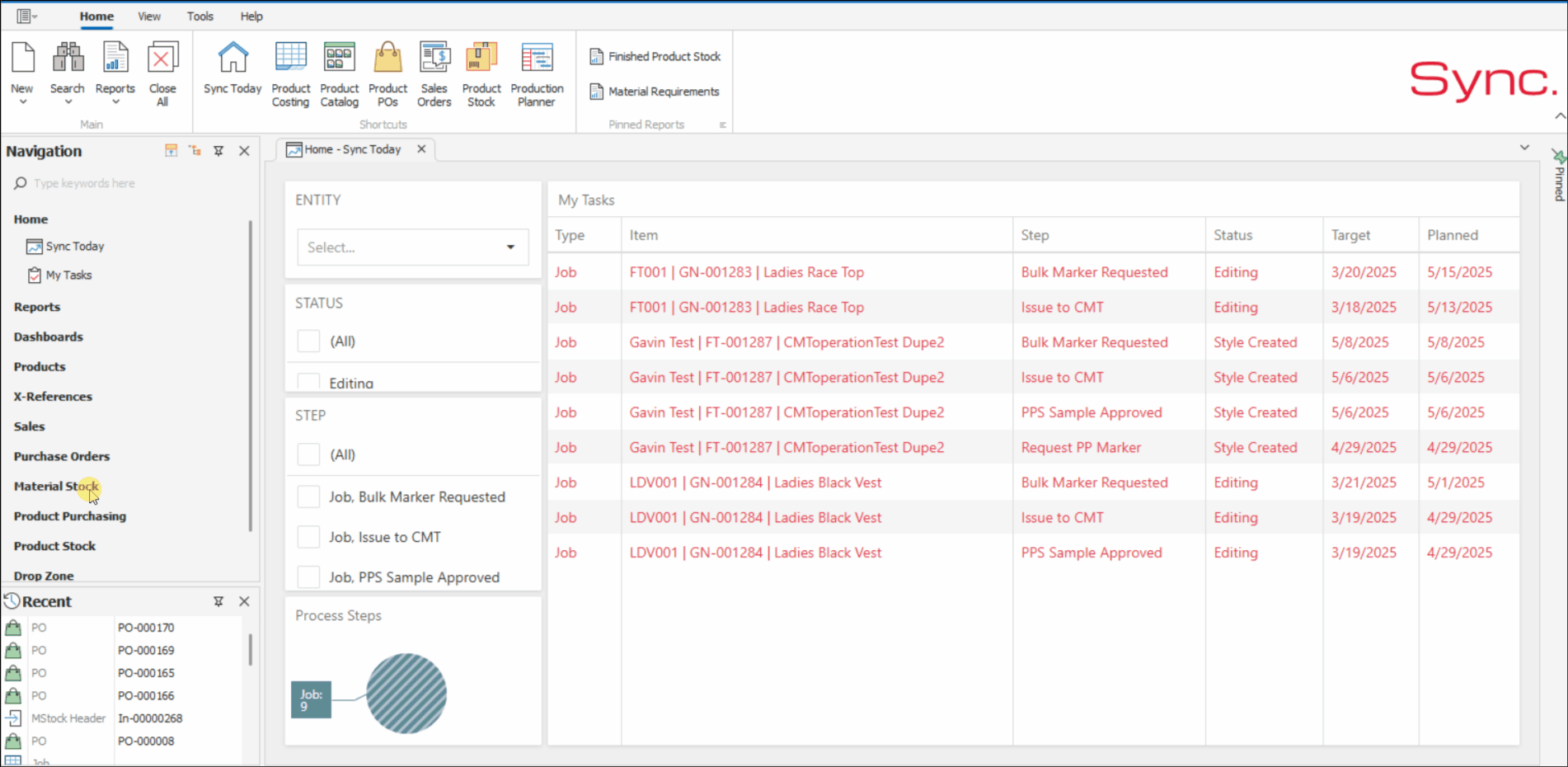Pin the Recent panel
1568x767 pixels.
(x=218, y=601)
